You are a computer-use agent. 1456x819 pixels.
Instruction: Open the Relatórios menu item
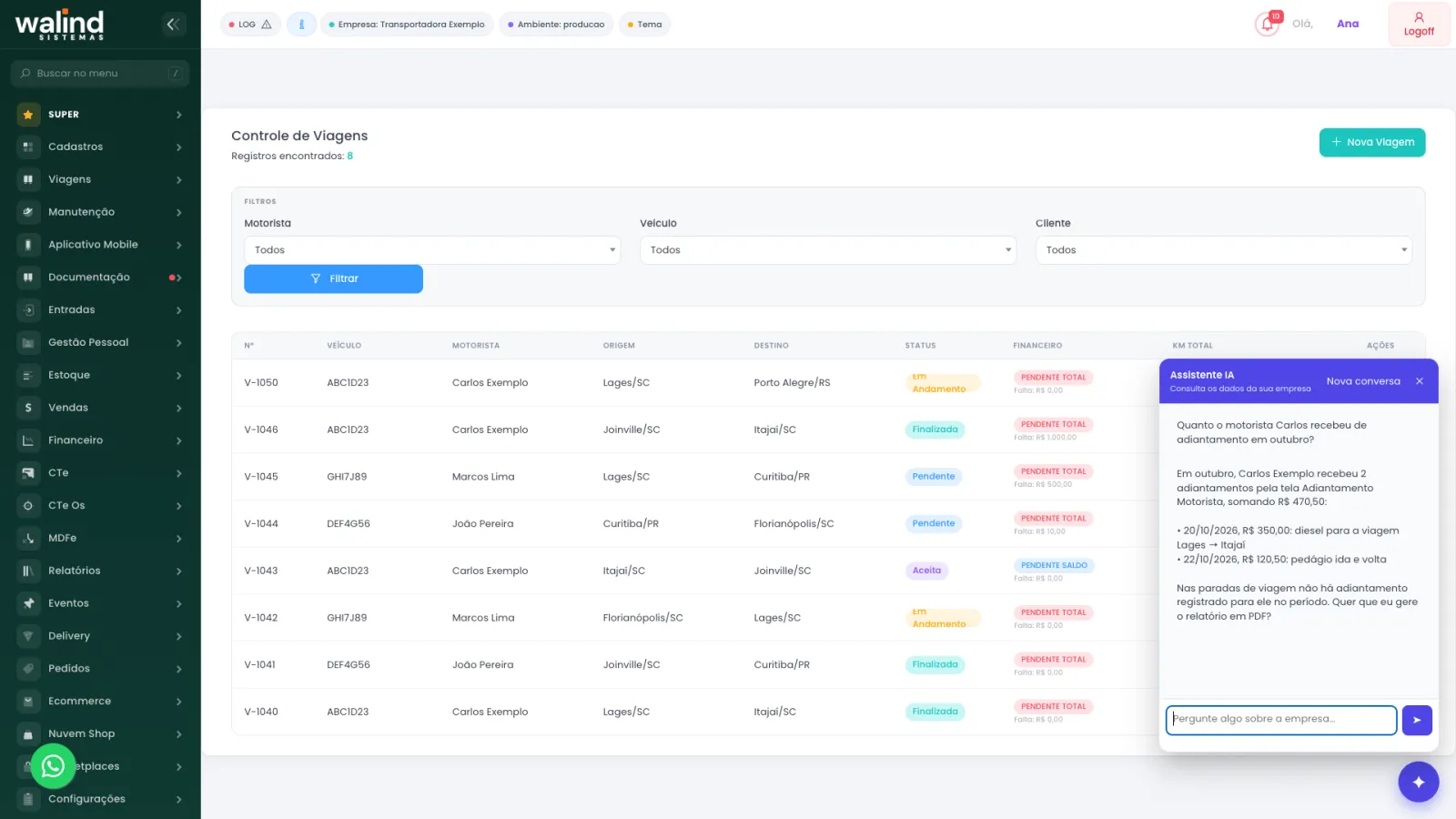tap(100, 571)
